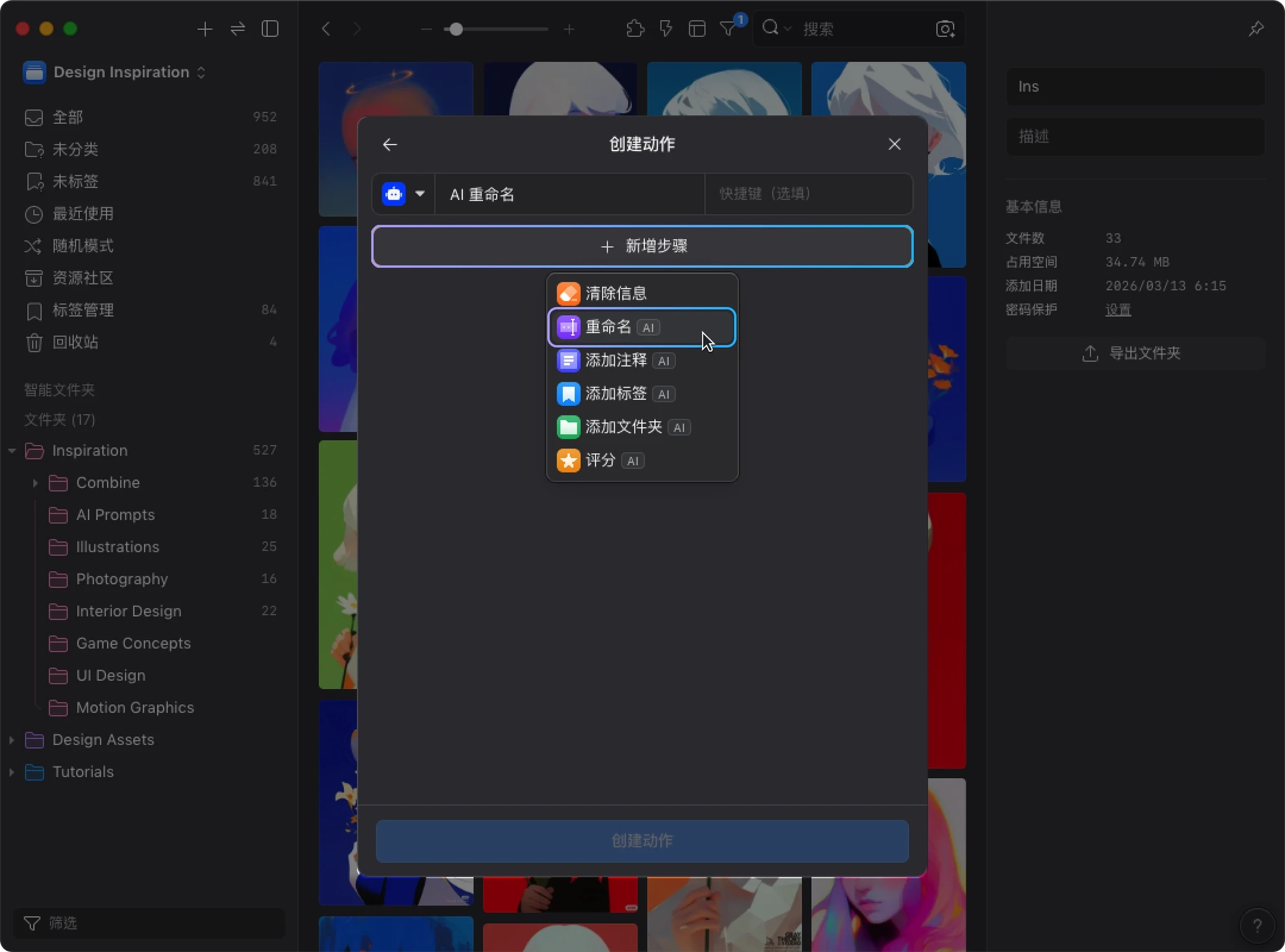Viewport: 1285px width, 952px height.
Task: Click the search-by-image camera icon
Action: [x=945, y=29]
